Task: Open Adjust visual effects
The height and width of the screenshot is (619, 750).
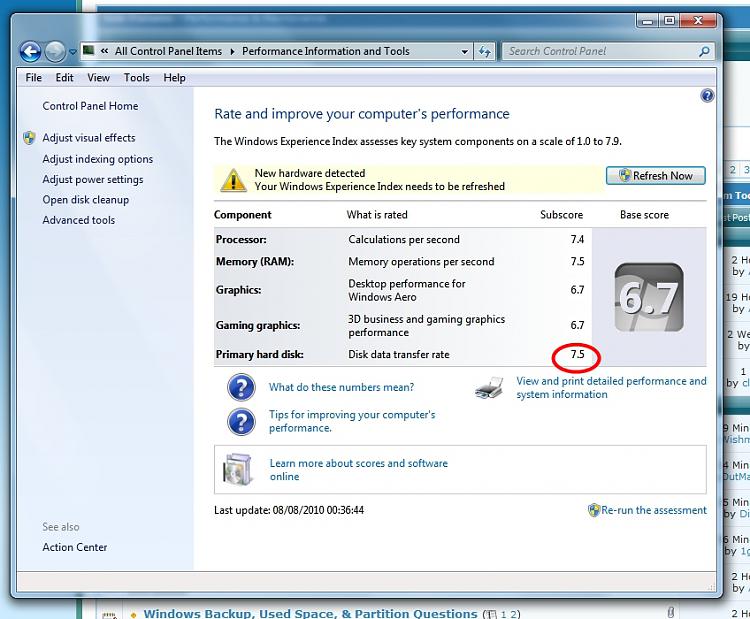Action: pos(89,138)
